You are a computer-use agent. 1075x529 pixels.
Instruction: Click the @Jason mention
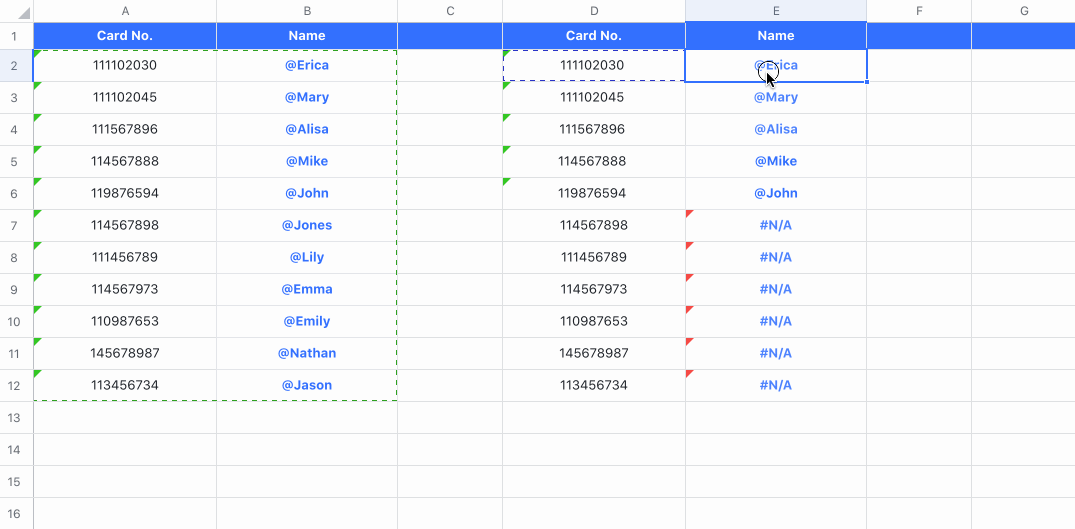(x=307, y=385)
